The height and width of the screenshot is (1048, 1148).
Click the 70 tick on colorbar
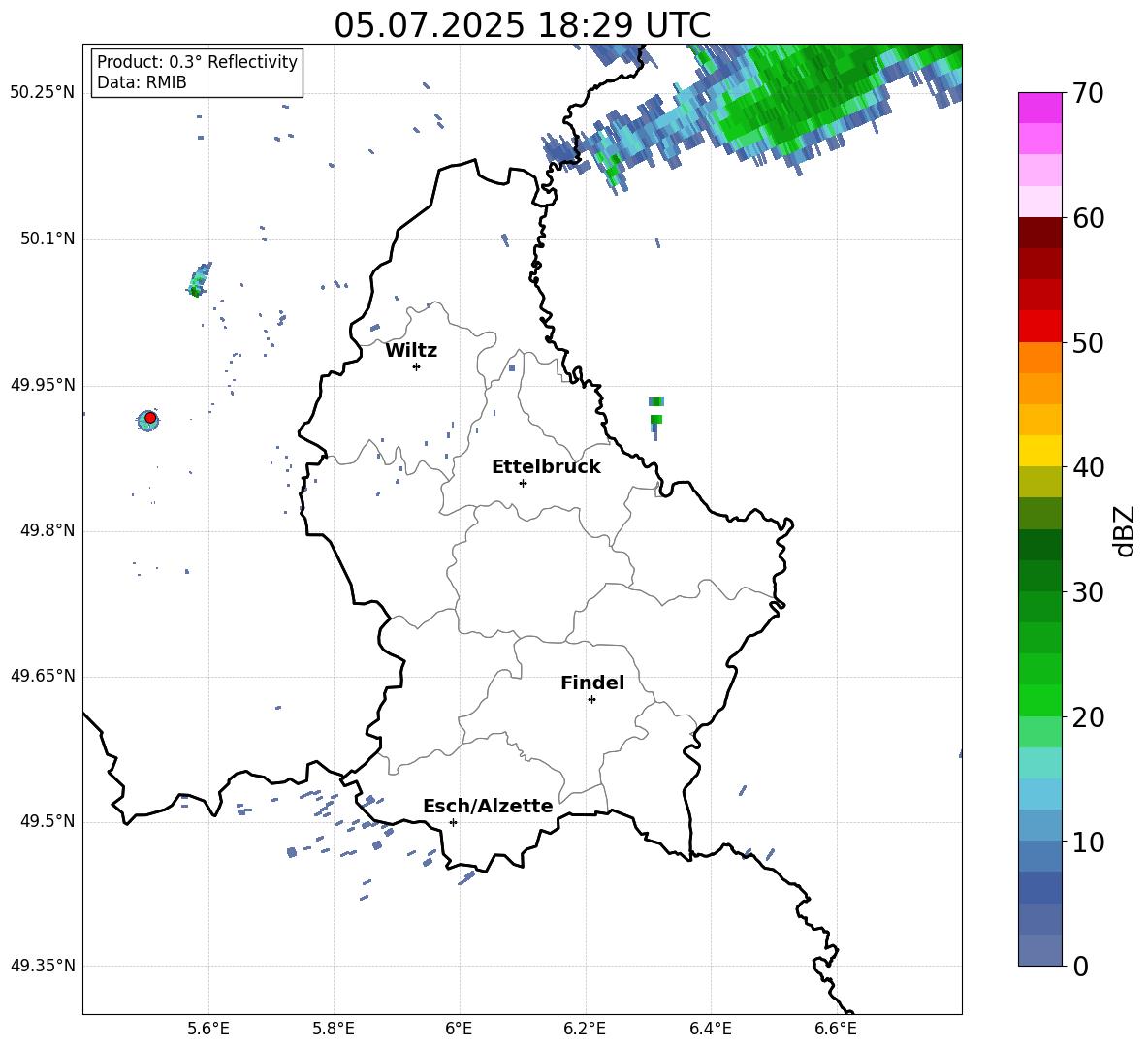[1088, 93]
